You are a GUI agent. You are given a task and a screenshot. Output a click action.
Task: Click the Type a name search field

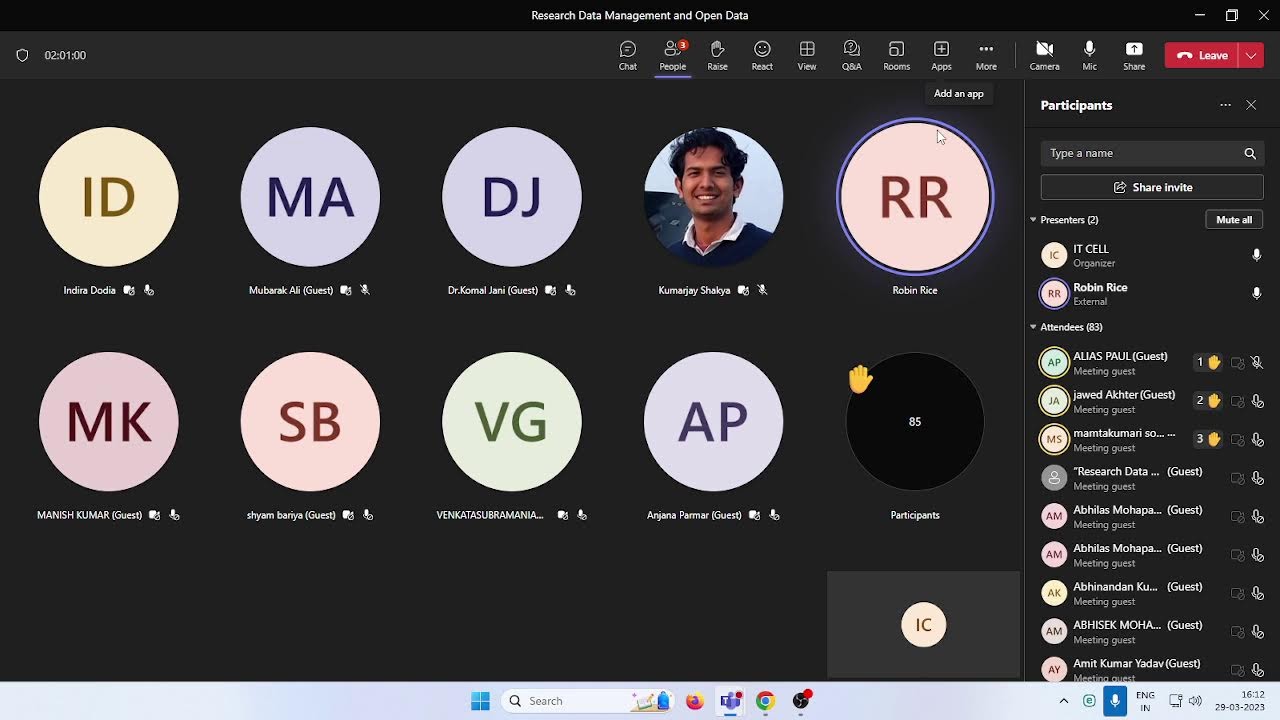(1140, 153)
